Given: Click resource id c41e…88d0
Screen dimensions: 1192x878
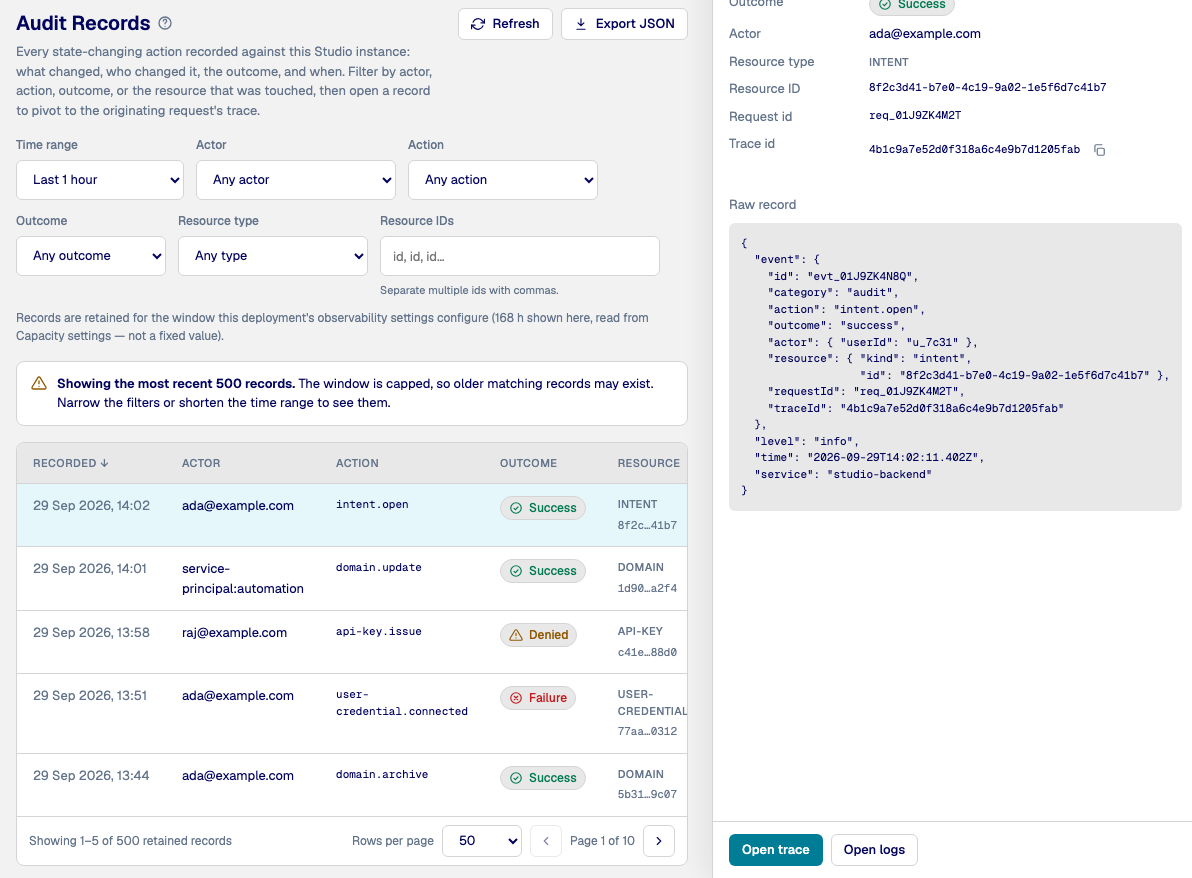Looking at the screenshot, I should (x=647, y=652).
